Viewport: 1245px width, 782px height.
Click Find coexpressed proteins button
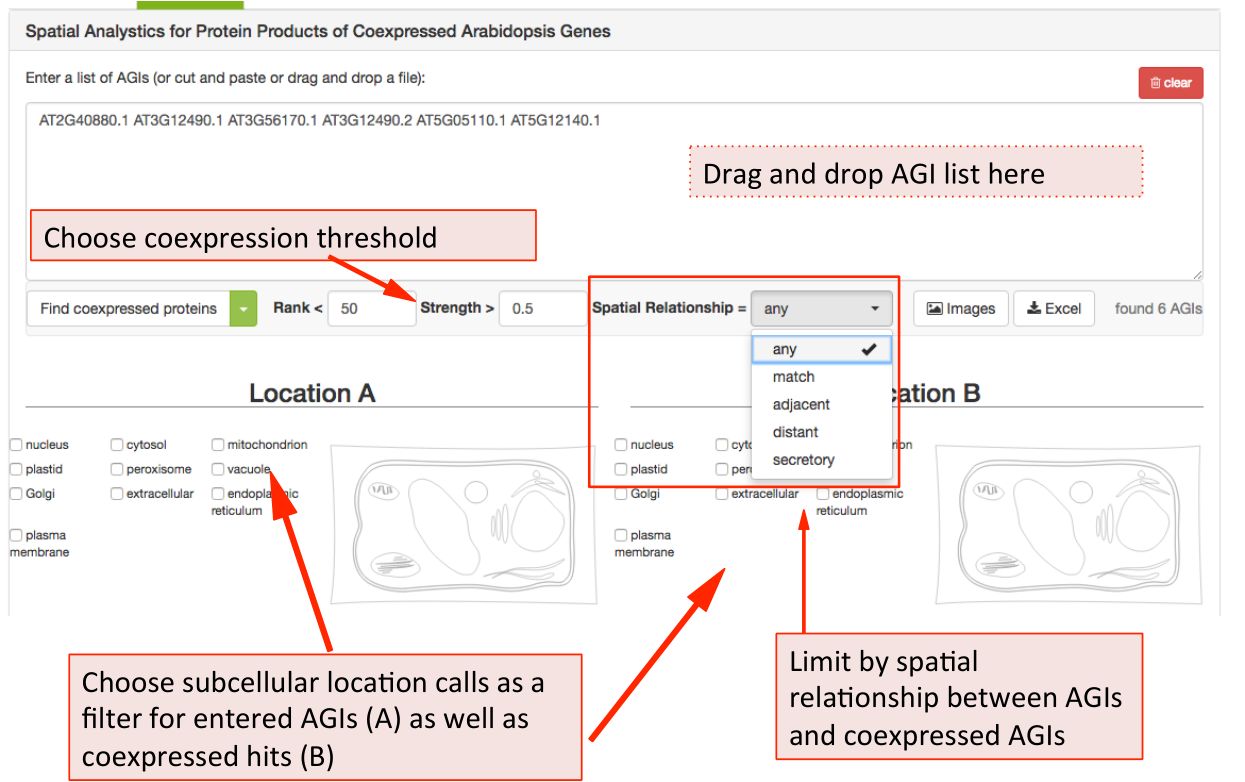point(128,309)
